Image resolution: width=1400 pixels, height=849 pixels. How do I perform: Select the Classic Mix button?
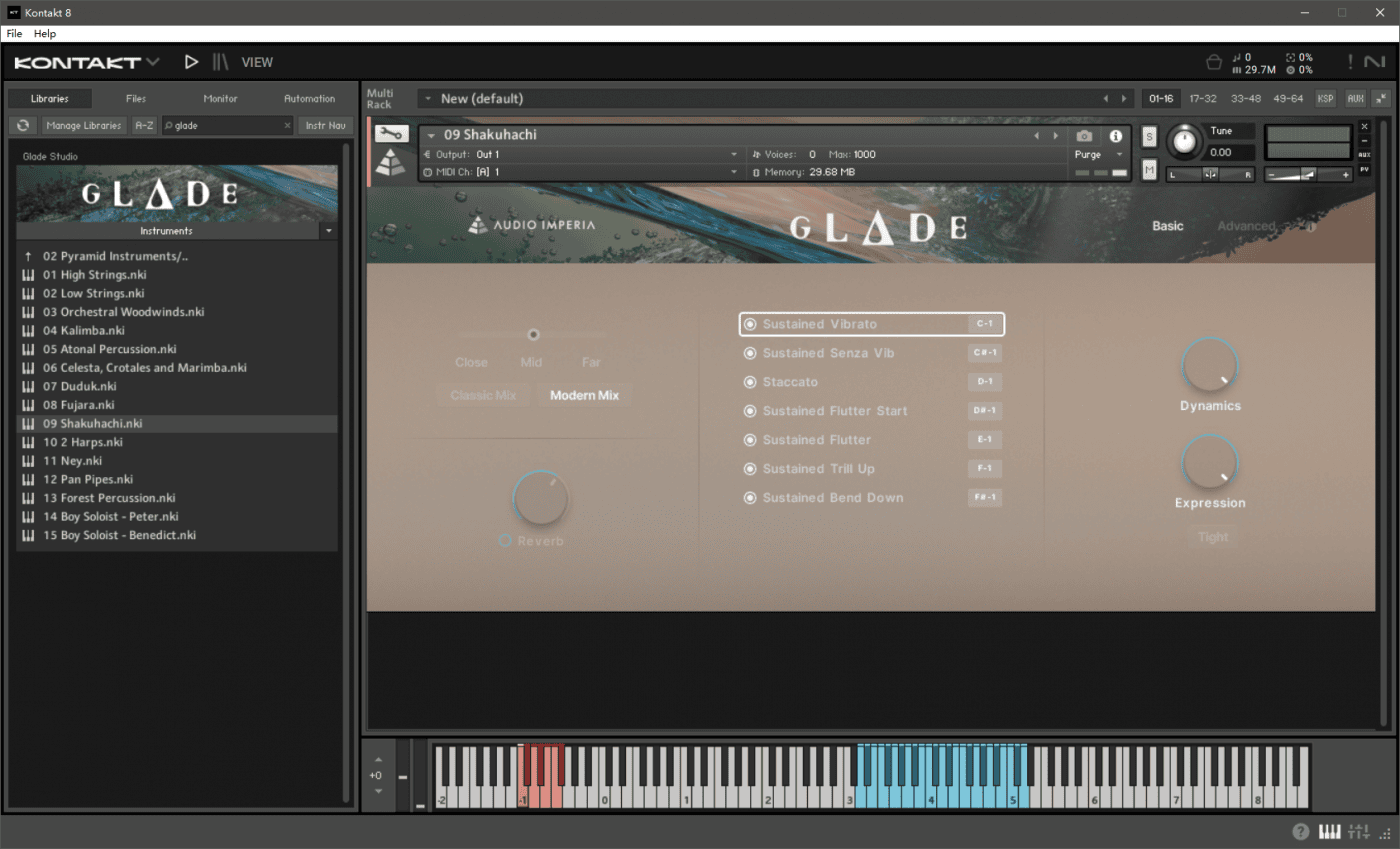tap(483, 395)
